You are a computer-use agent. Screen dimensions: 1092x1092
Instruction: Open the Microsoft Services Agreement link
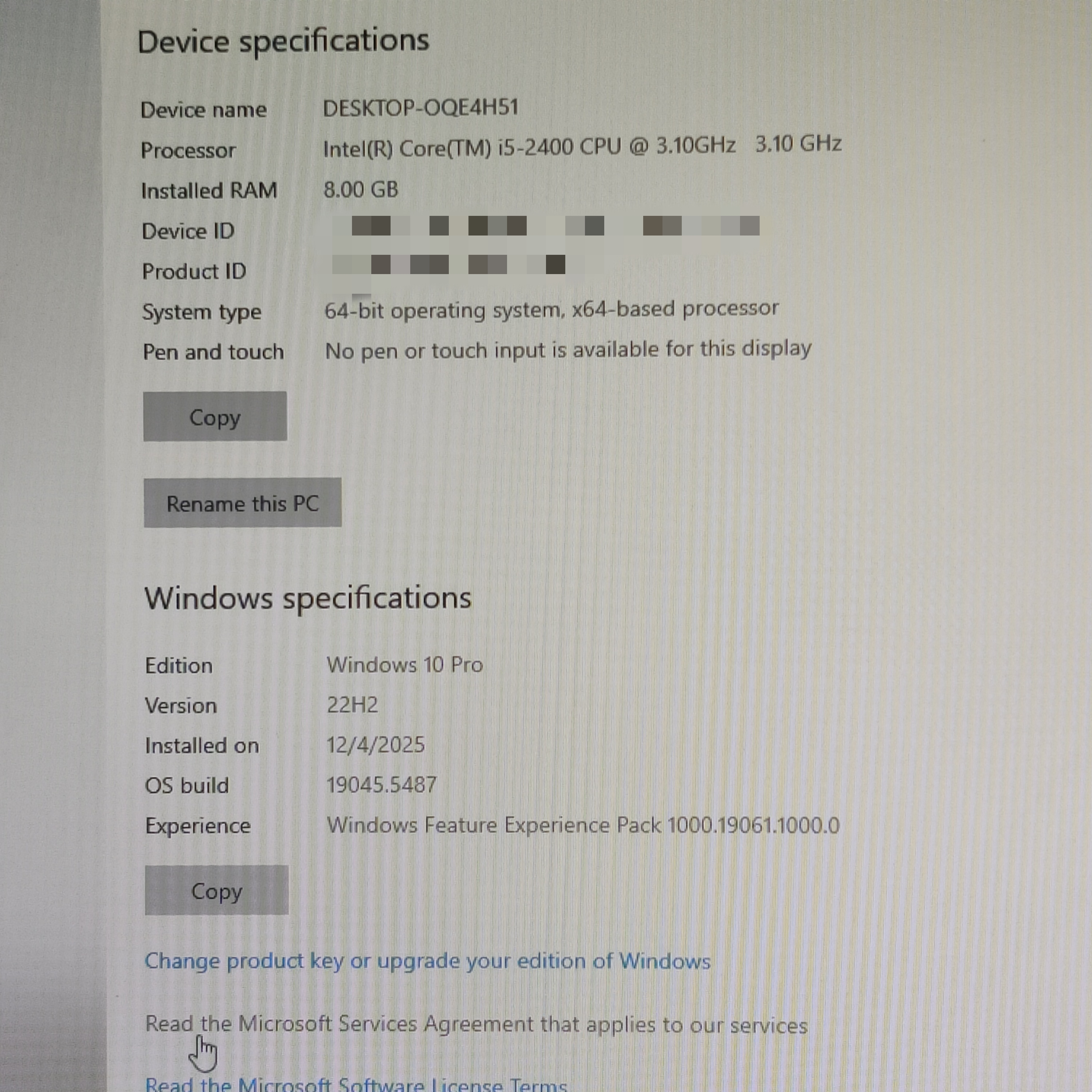tap(476, 1025)
